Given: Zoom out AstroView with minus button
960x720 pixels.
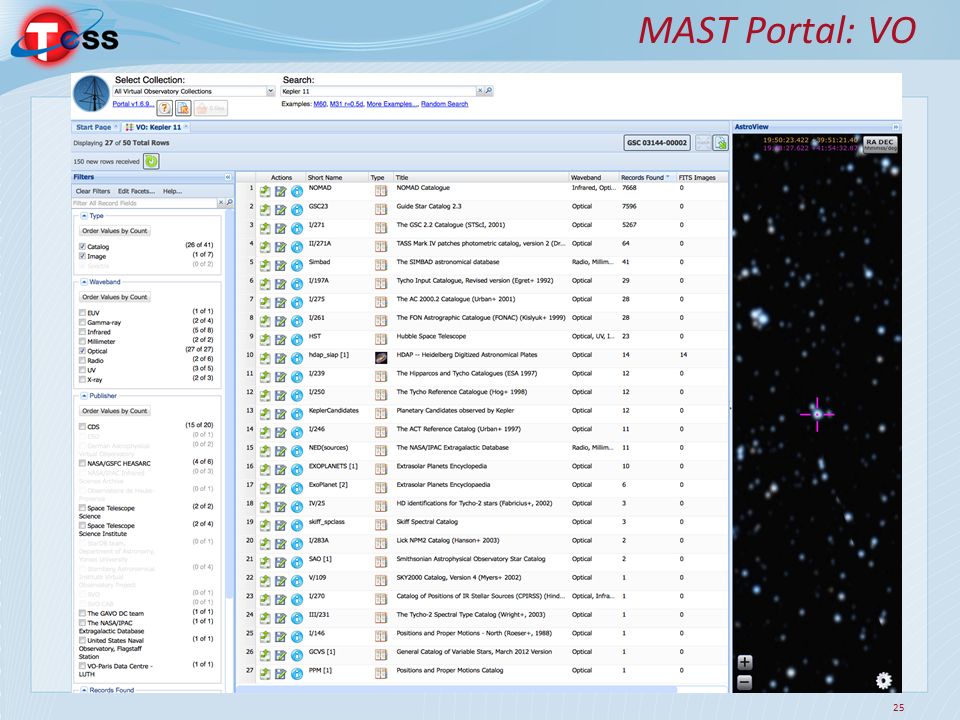Looking at the screenshot, I should click(x=744, y=682).
